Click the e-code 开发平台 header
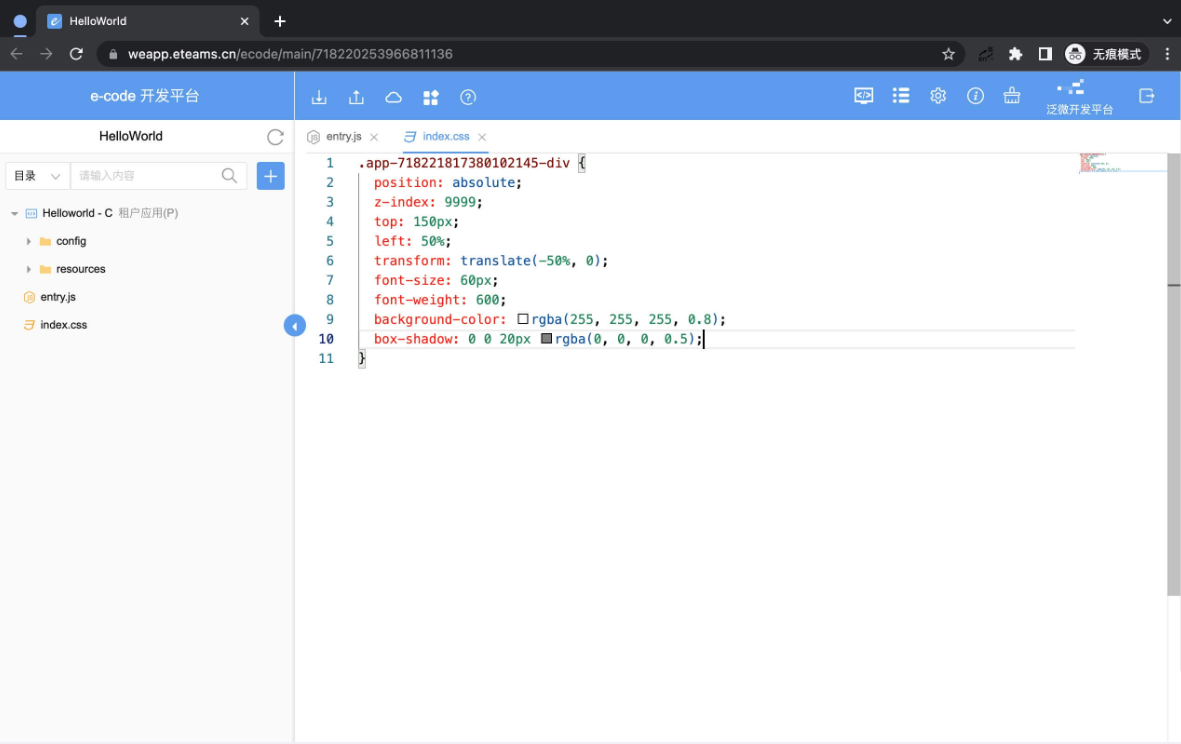1181x744 pixels. coord(145,96)
